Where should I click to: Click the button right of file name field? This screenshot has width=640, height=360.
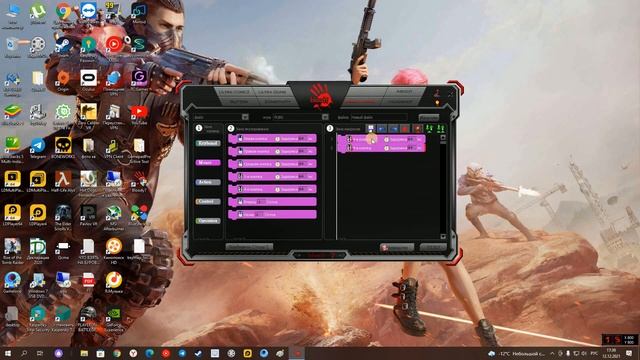click(x=429, y=118)
